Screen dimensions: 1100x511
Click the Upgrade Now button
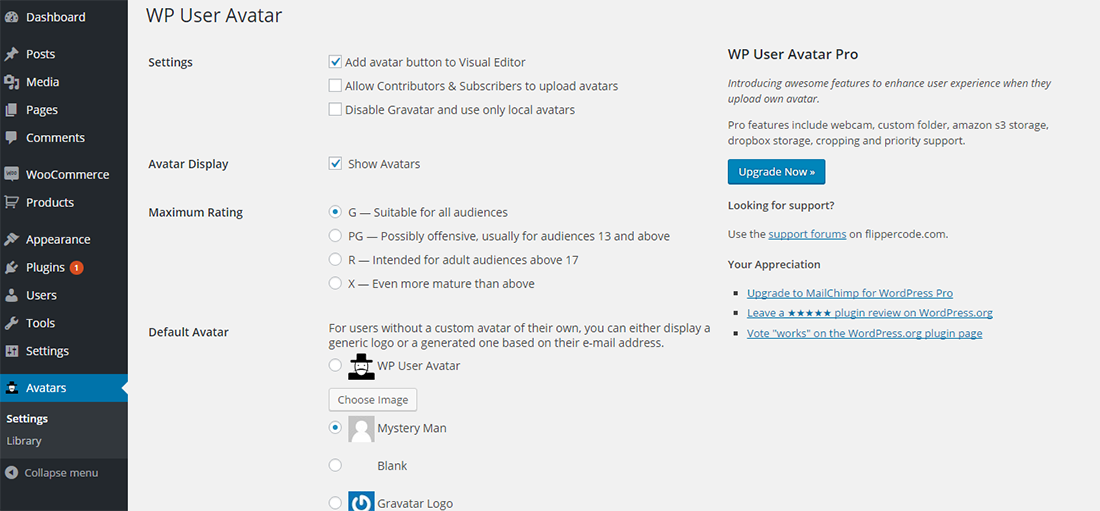(777, 172)
